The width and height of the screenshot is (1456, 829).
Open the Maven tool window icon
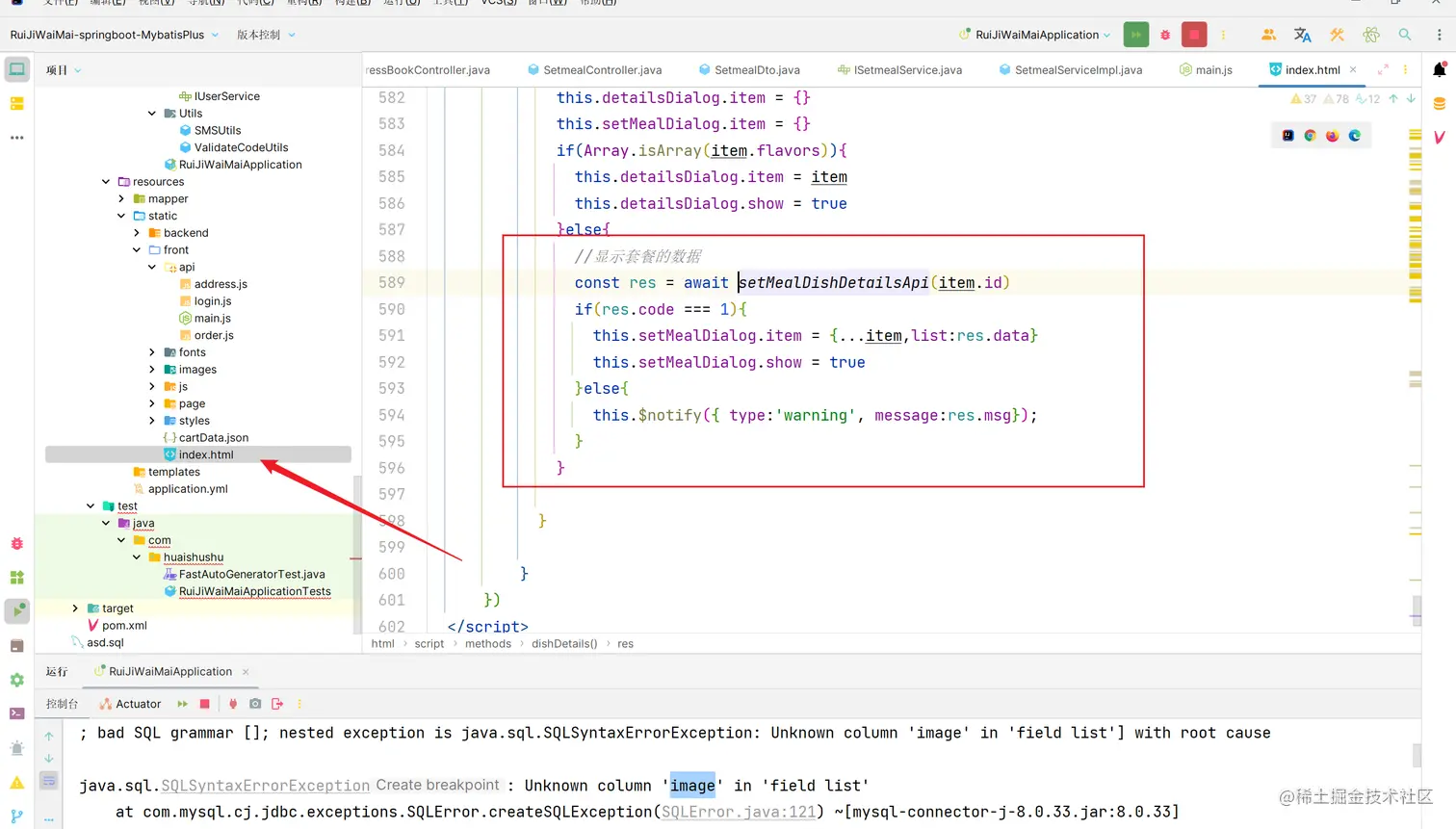click(x=1440, y=137)
